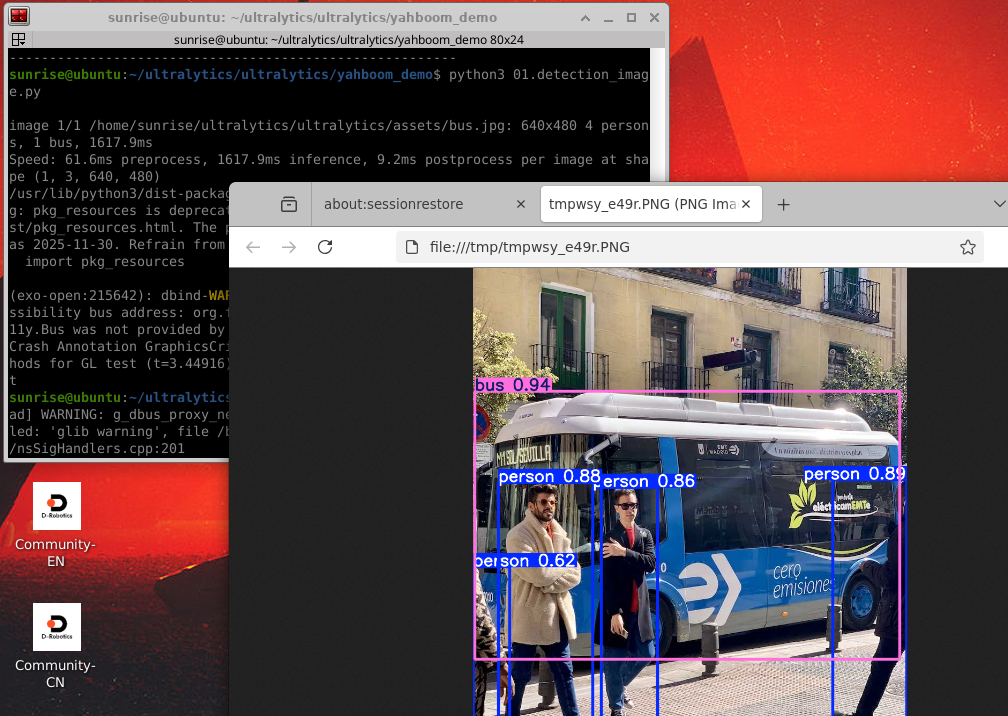Expand the list all tabs chevron
This screenshot has height=716, width=1008.
999,204
